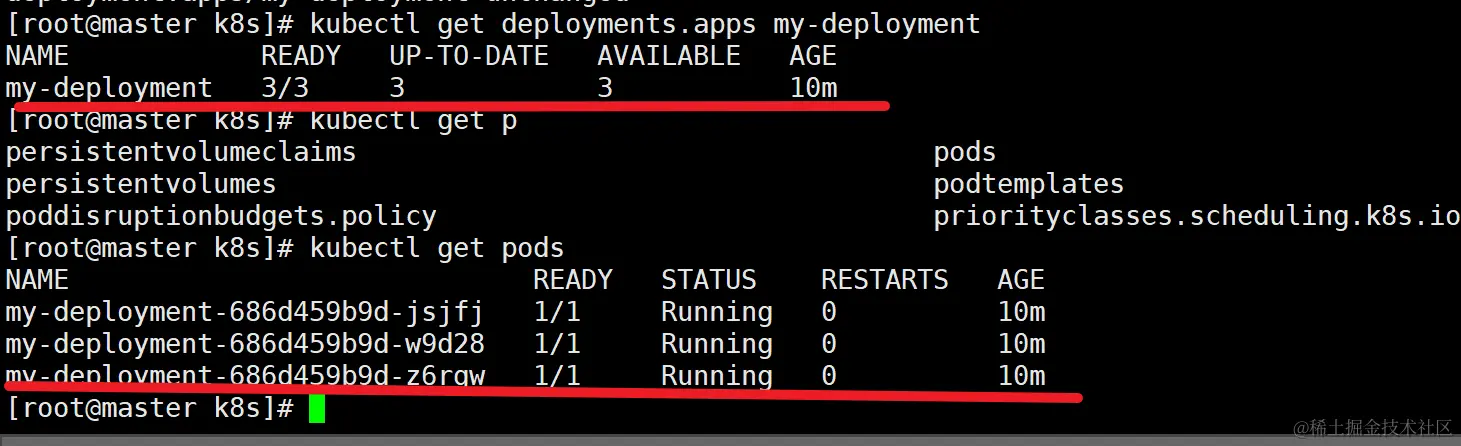Click the green cursor at the final prompt
The height and width of the screenshot is (446, 1461).
[x=317, y=408]
